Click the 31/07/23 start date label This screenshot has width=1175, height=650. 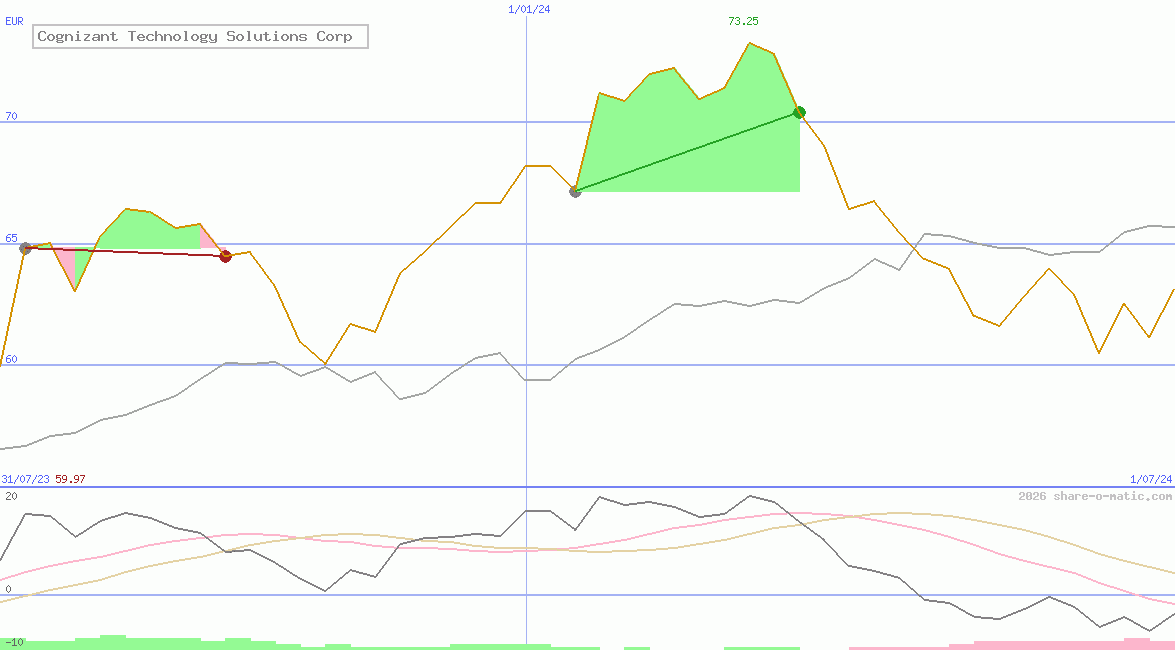point(25,478)
